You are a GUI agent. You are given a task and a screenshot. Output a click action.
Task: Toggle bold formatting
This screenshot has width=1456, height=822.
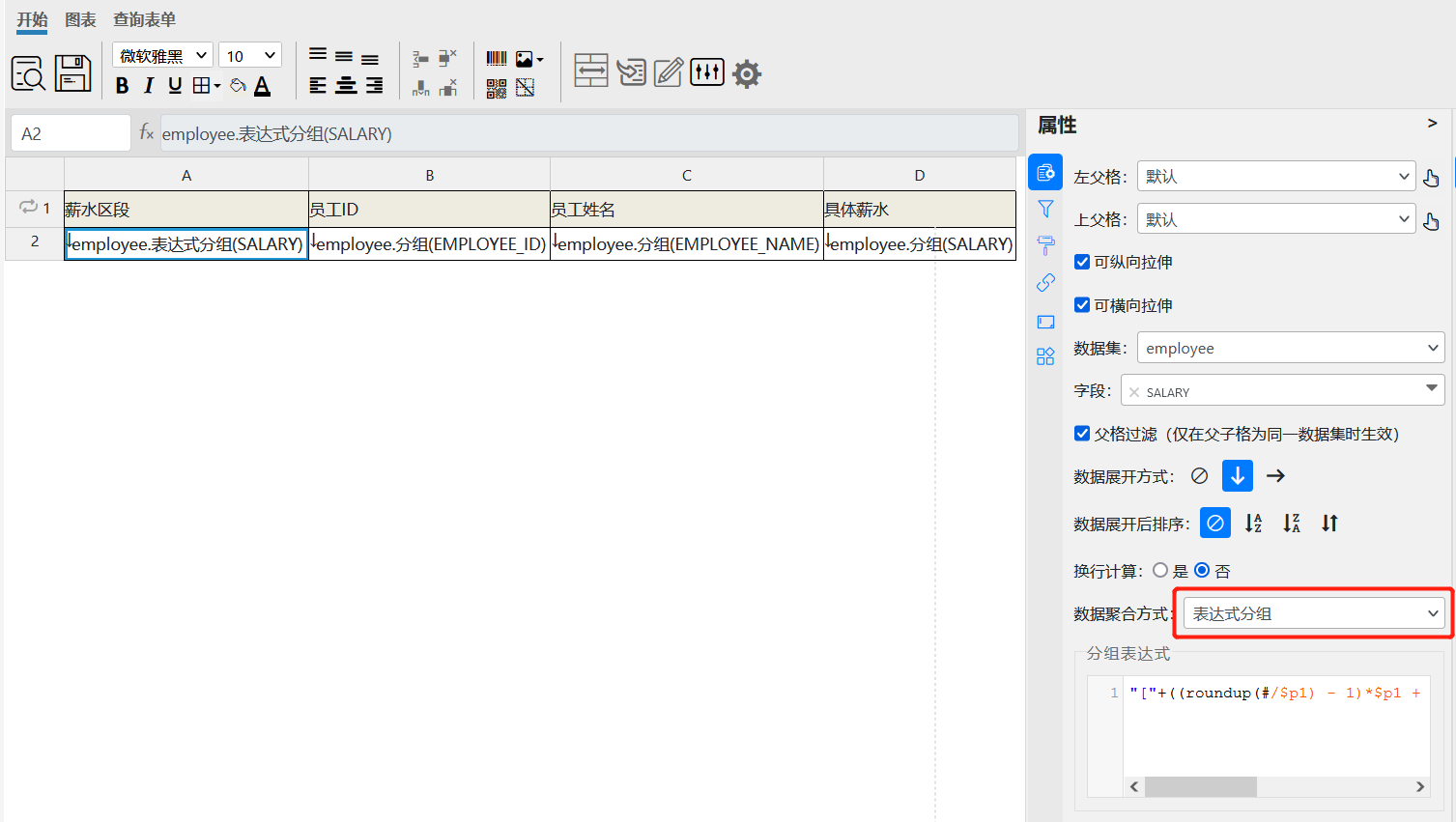122,86
